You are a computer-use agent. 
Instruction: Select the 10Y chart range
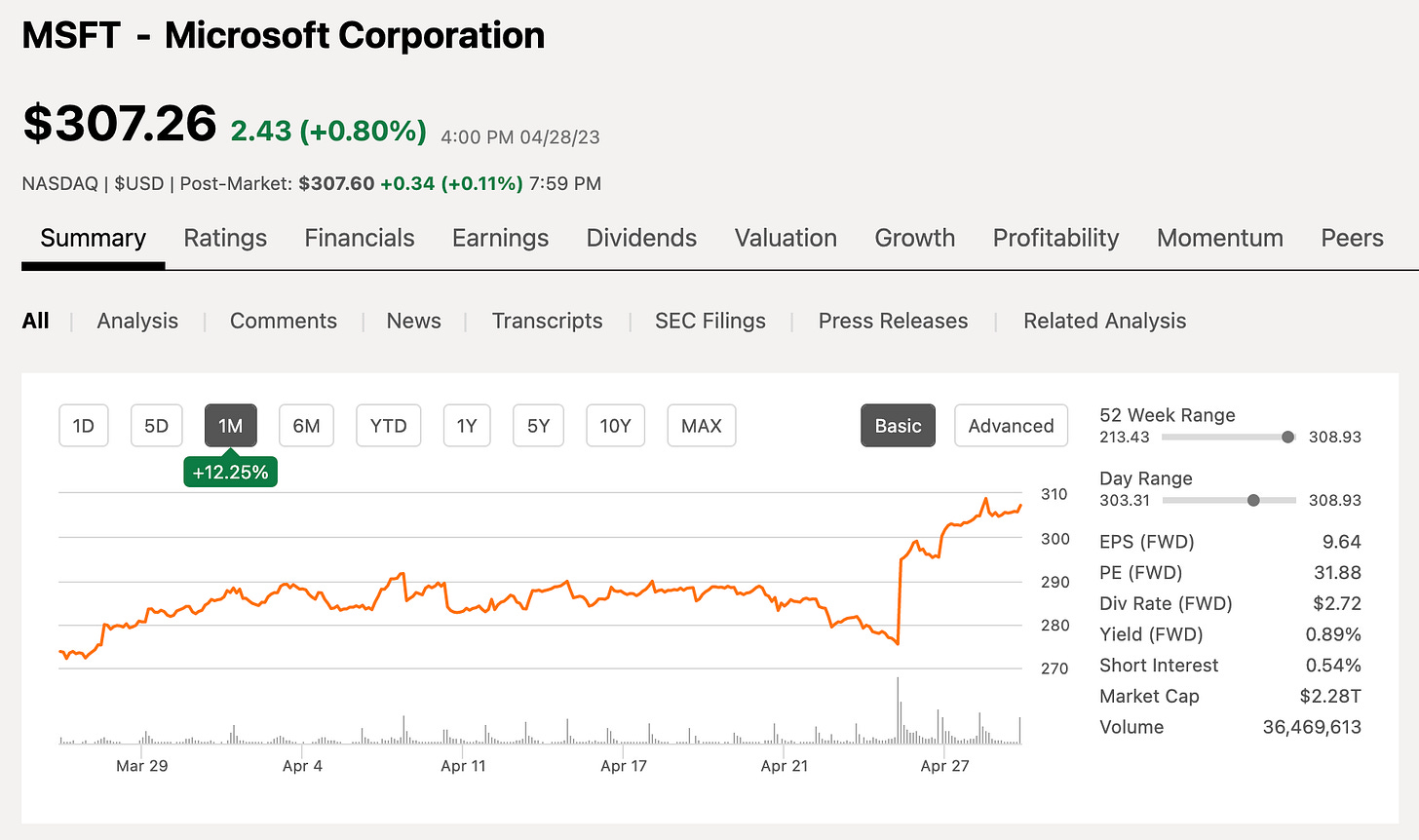point(616,426)
